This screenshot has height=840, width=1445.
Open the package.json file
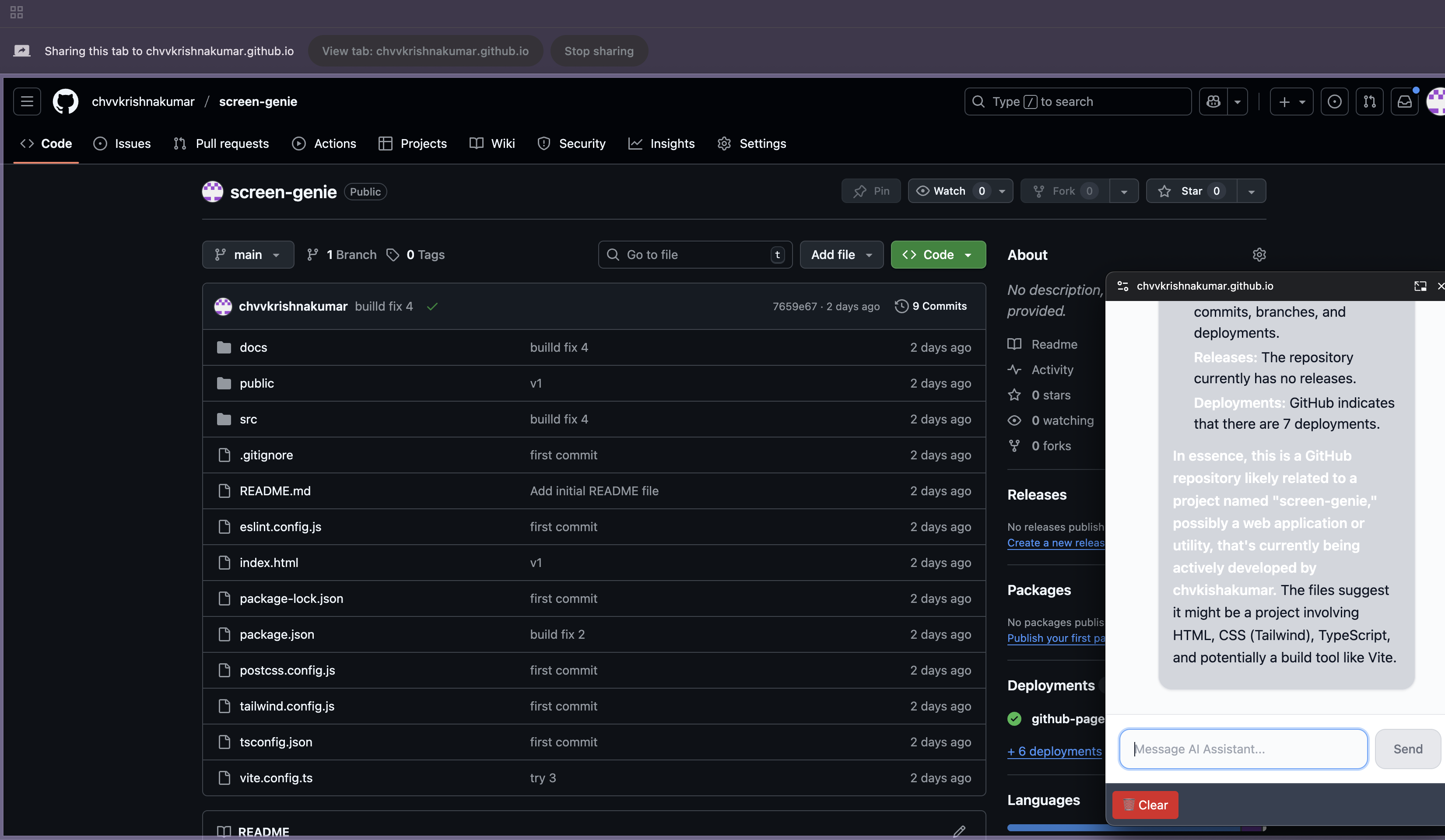(x=277, y=634)
